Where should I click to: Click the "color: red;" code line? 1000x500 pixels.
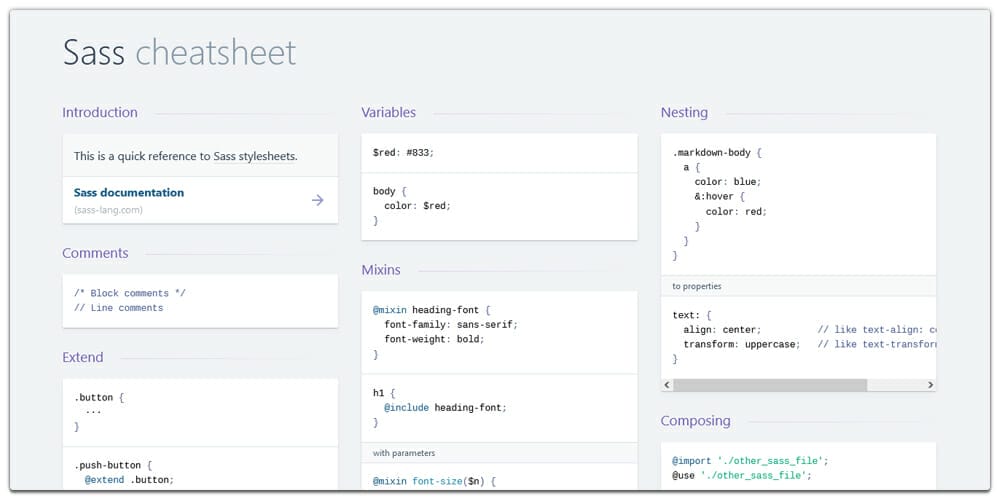tap(736, 211)
